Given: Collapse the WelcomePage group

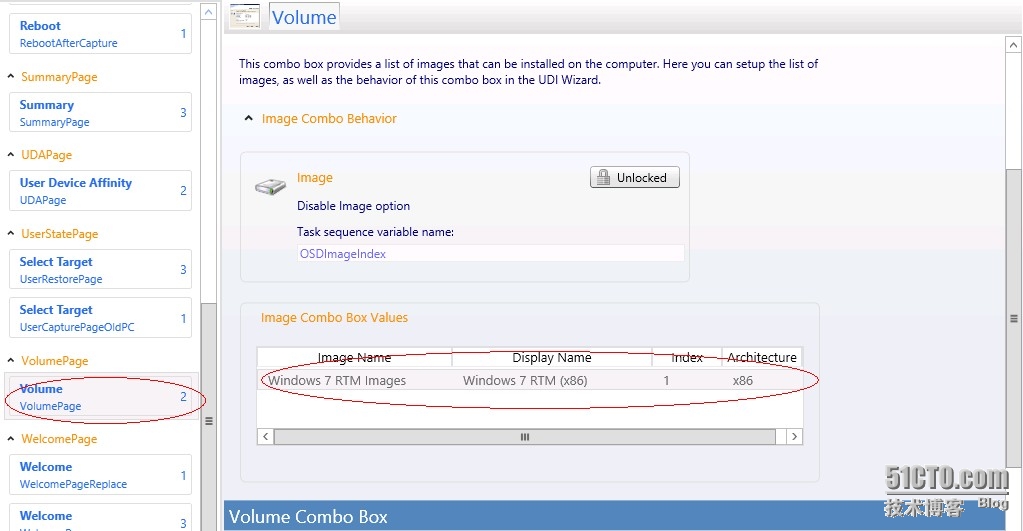Looking at the screenshot, I should 11,439.
